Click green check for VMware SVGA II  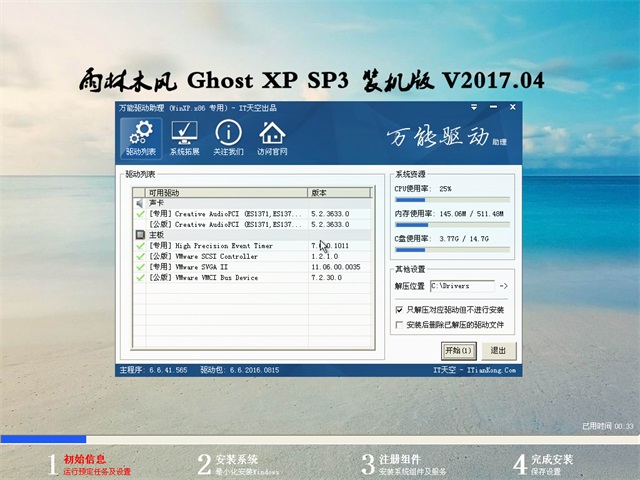coord(140,267)
